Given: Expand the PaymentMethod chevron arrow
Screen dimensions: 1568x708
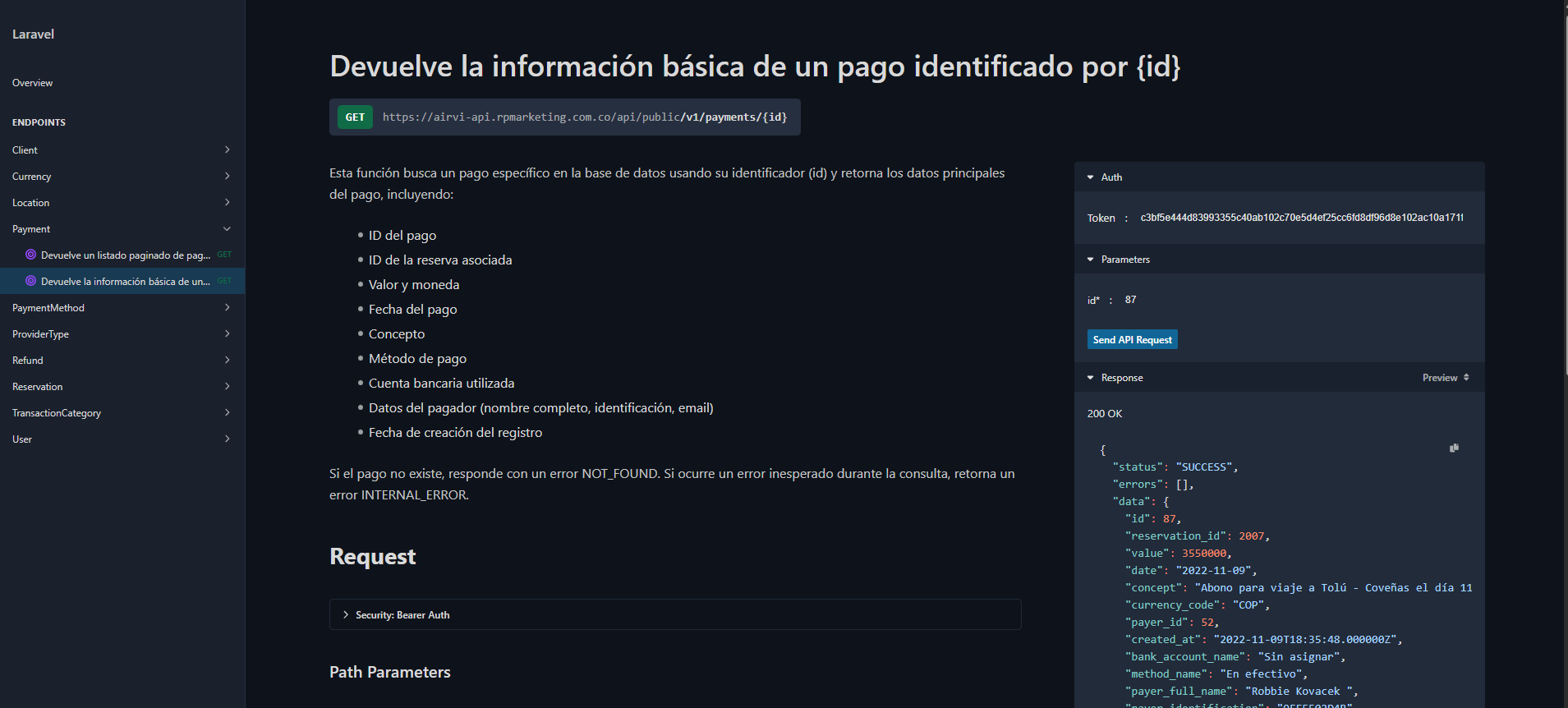Looking at the screenshot, I should tap(227, 308).
